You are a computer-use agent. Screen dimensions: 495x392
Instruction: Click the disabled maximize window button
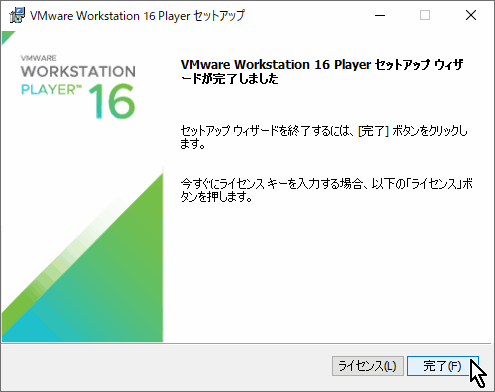[x=425, y=15]
